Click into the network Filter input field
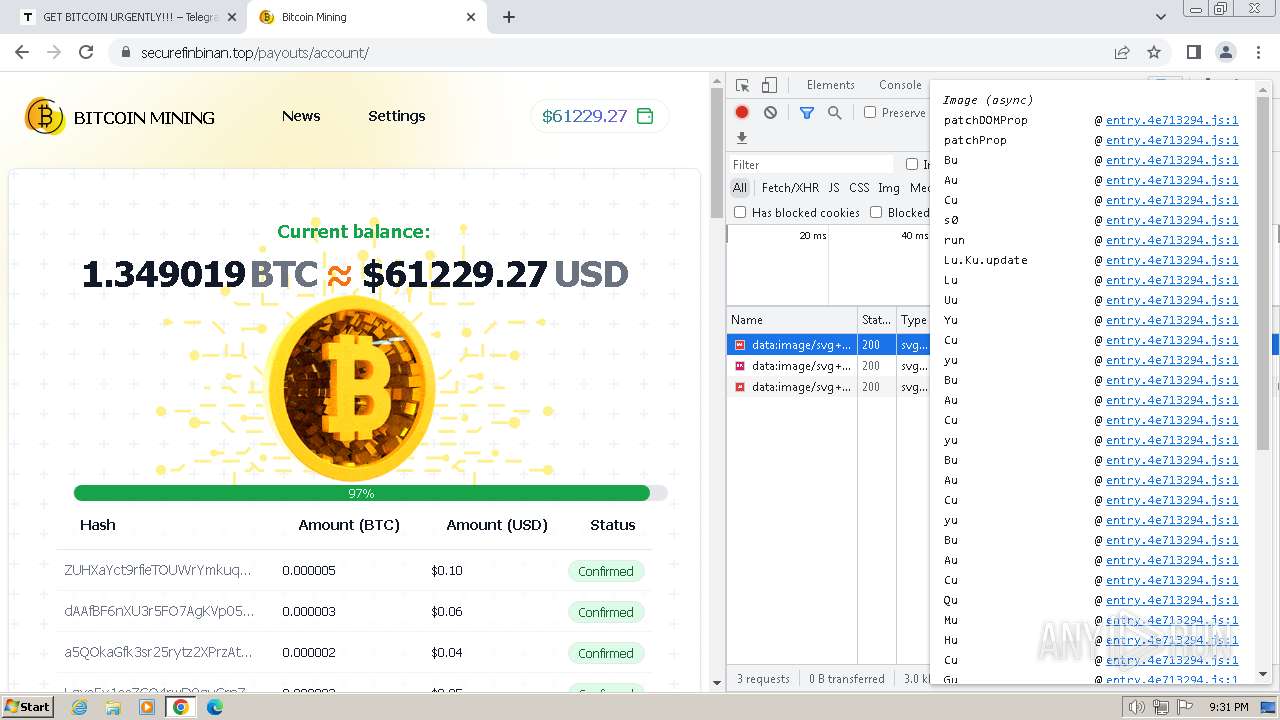 811,164
